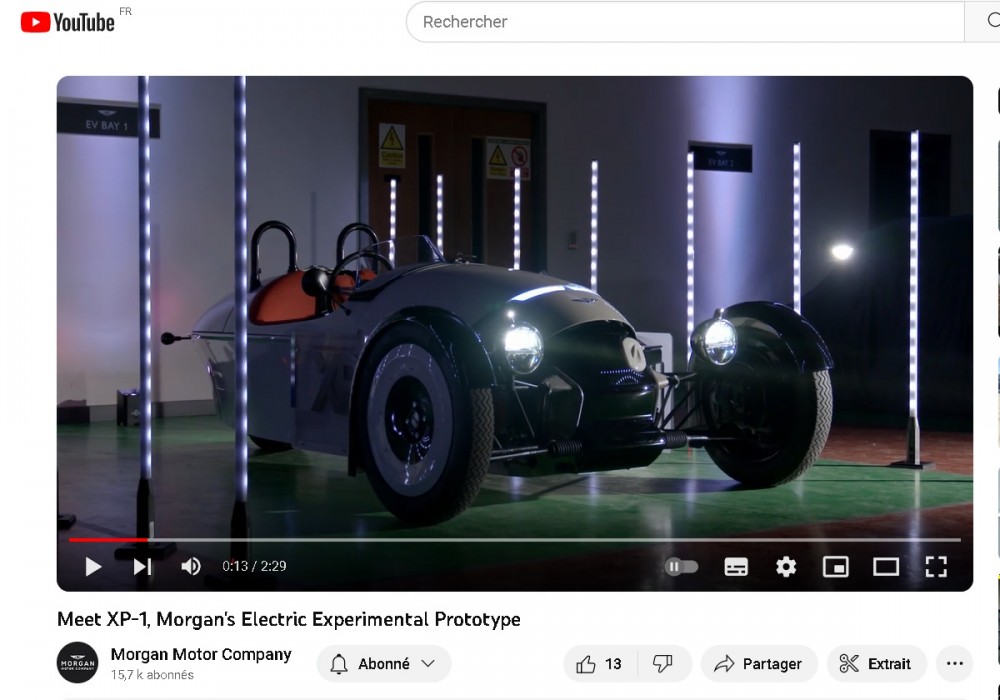Enable miniplayer mode

[835, 567]
